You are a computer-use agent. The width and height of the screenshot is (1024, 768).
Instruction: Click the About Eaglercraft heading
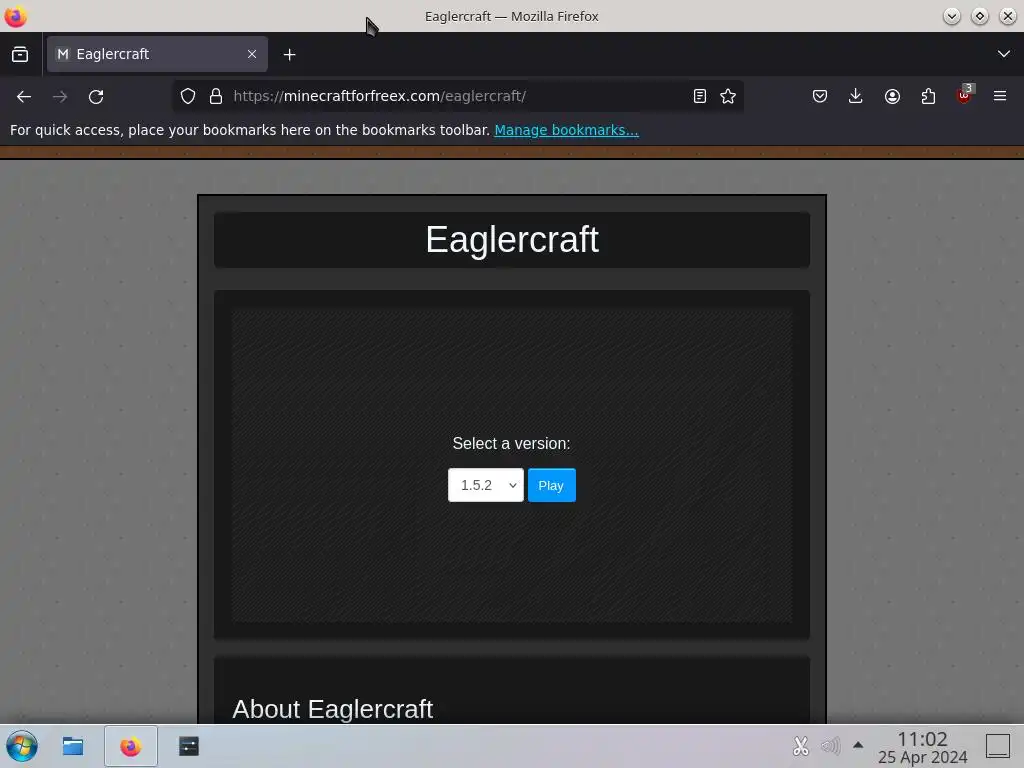tap(332, 709)
